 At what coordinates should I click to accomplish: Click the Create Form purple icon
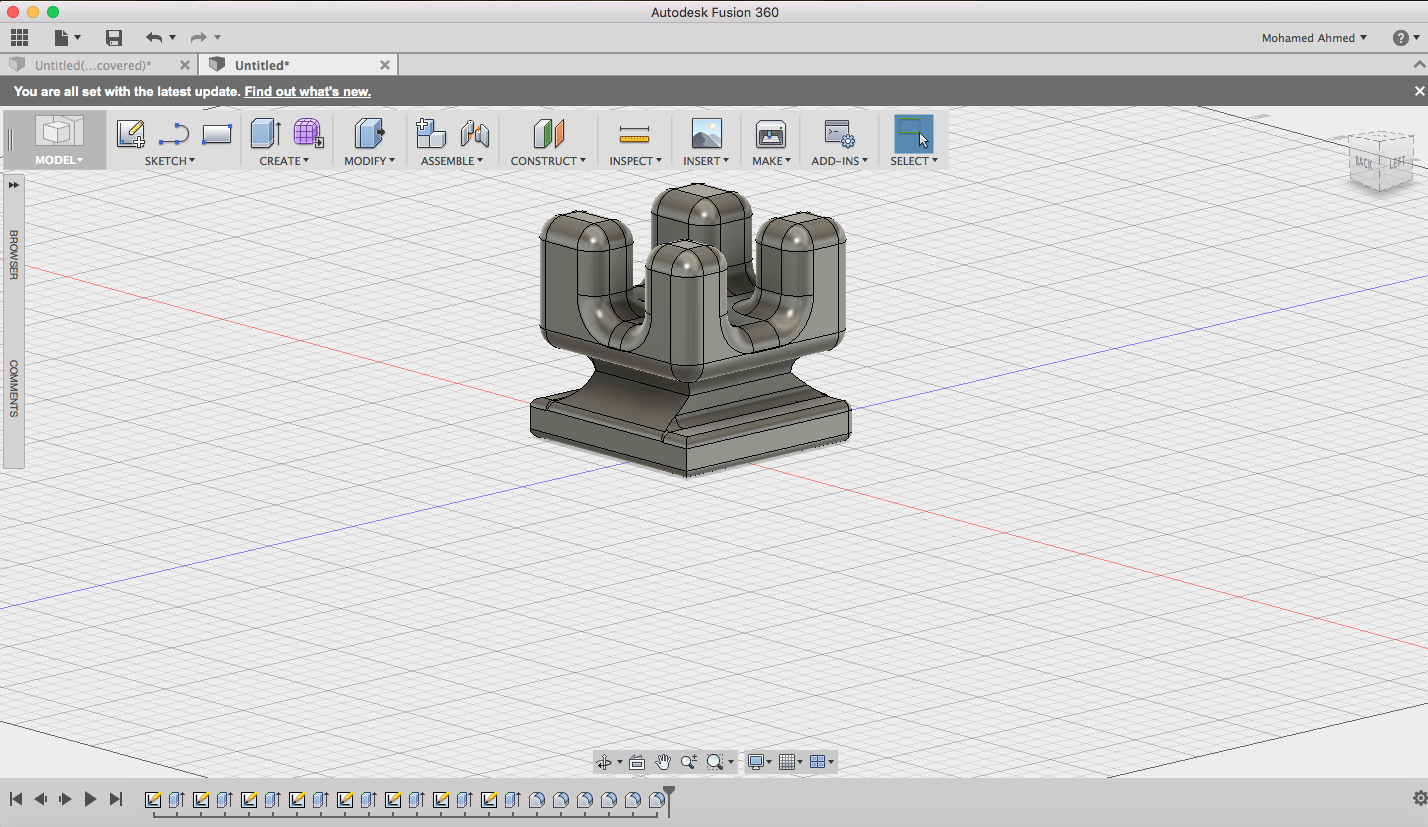click(x=308, y=134)
